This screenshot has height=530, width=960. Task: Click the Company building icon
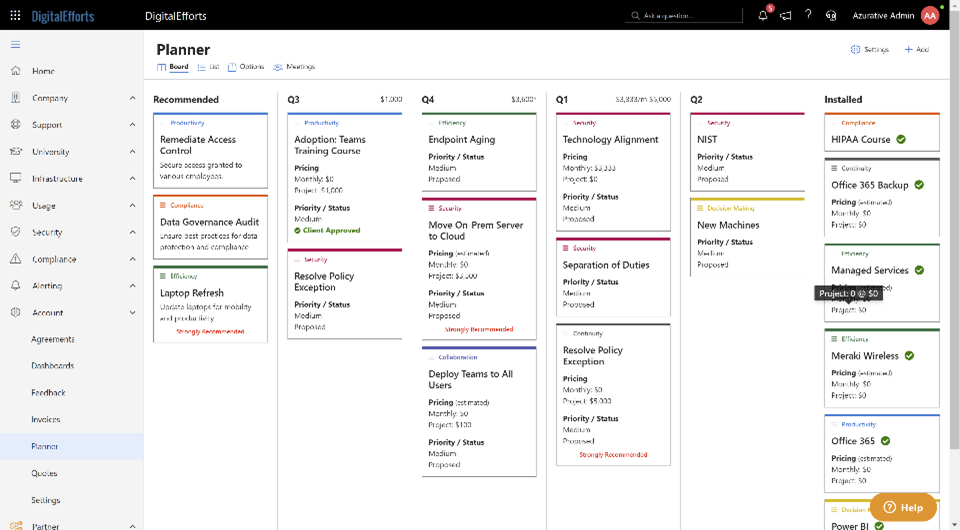(x=16, y=98)
